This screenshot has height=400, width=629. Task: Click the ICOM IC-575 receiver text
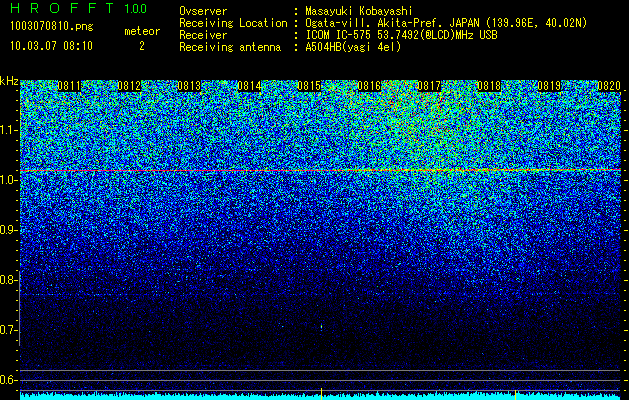point(401,35)
